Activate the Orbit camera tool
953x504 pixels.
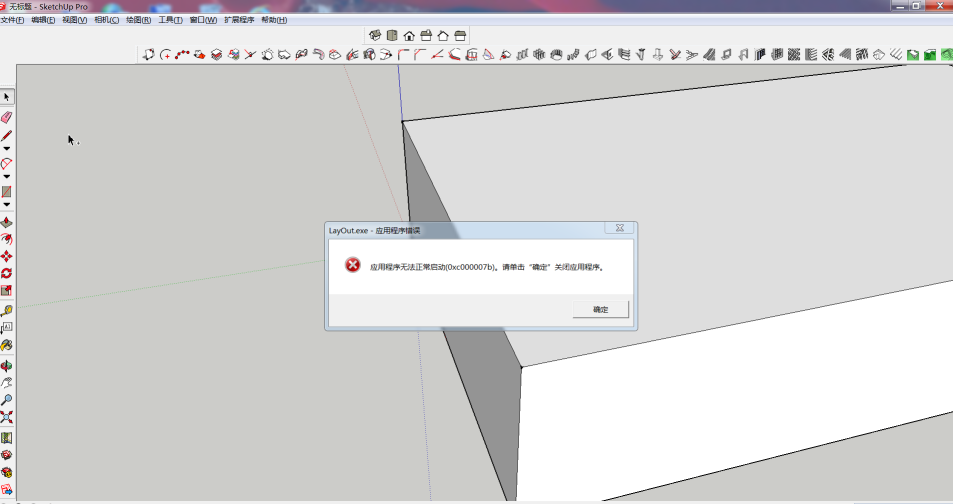[x=7, y=365]
